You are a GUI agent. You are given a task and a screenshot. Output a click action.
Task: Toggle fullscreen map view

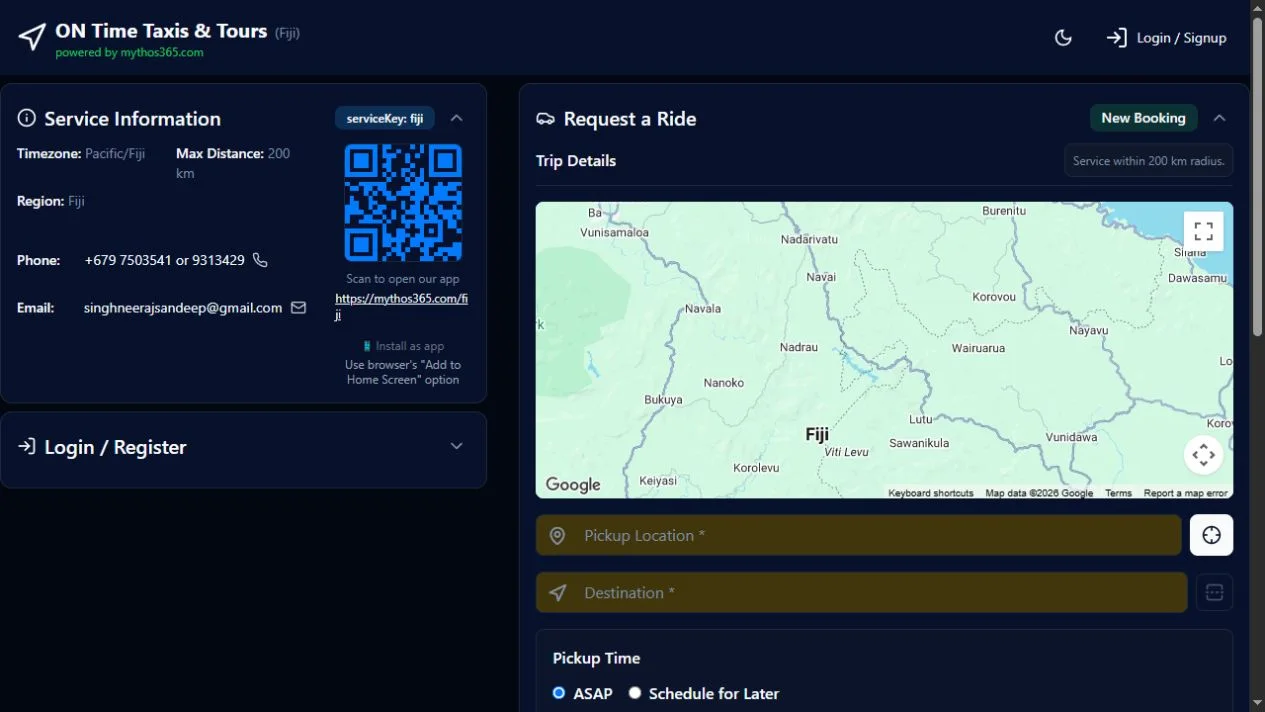tap(1203, 231)
